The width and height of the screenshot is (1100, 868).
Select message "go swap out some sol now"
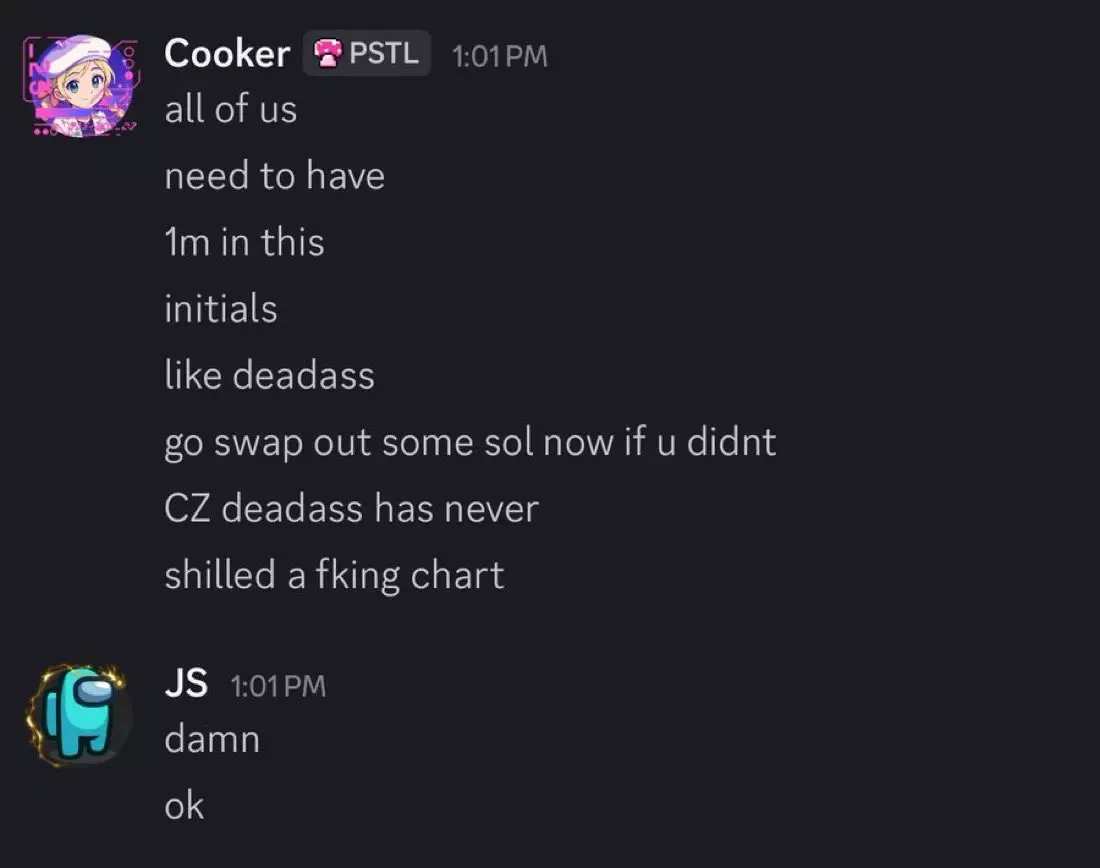470,443
